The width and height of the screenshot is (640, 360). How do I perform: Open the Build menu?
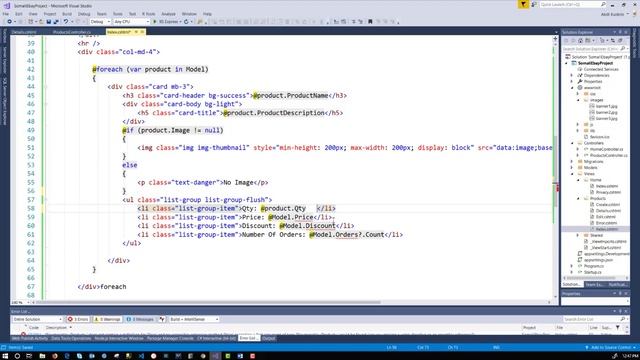pyautogui.click(x=67, y=14)
